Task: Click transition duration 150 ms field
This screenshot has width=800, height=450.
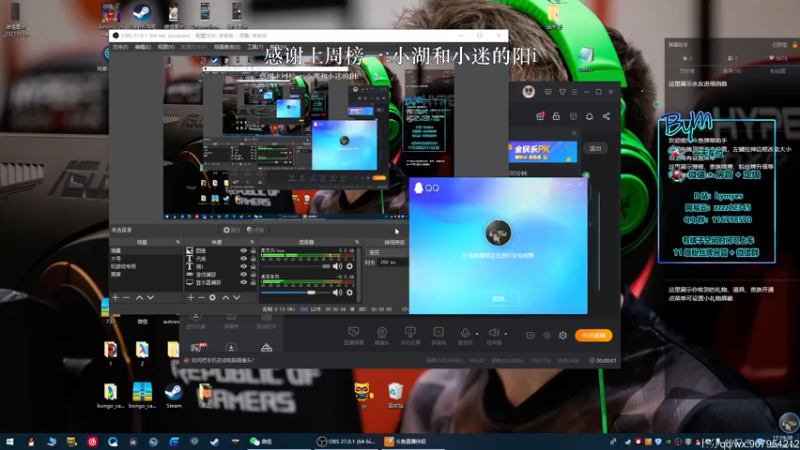Action: point(391,262)
